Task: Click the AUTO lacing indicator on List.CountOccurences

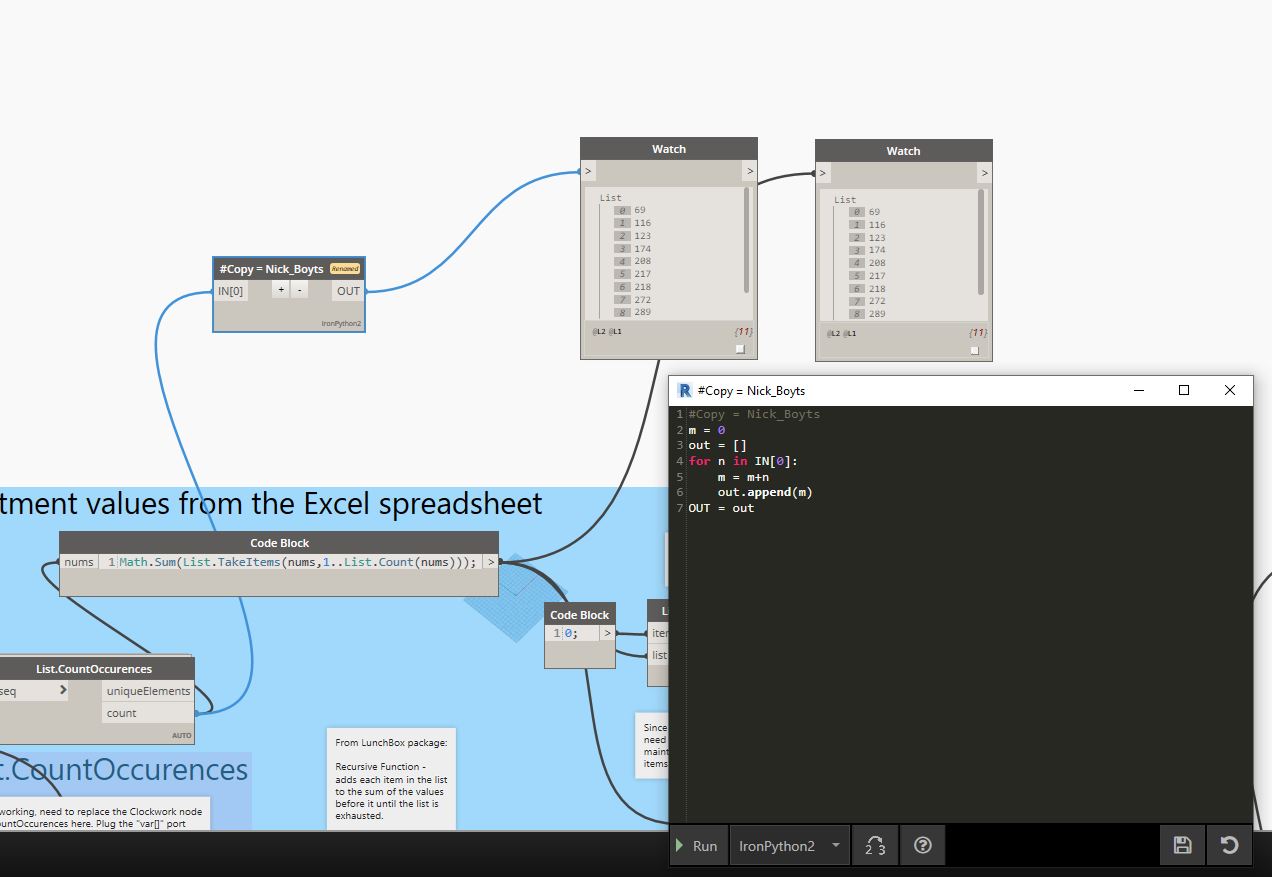Action: coord(181,735)
